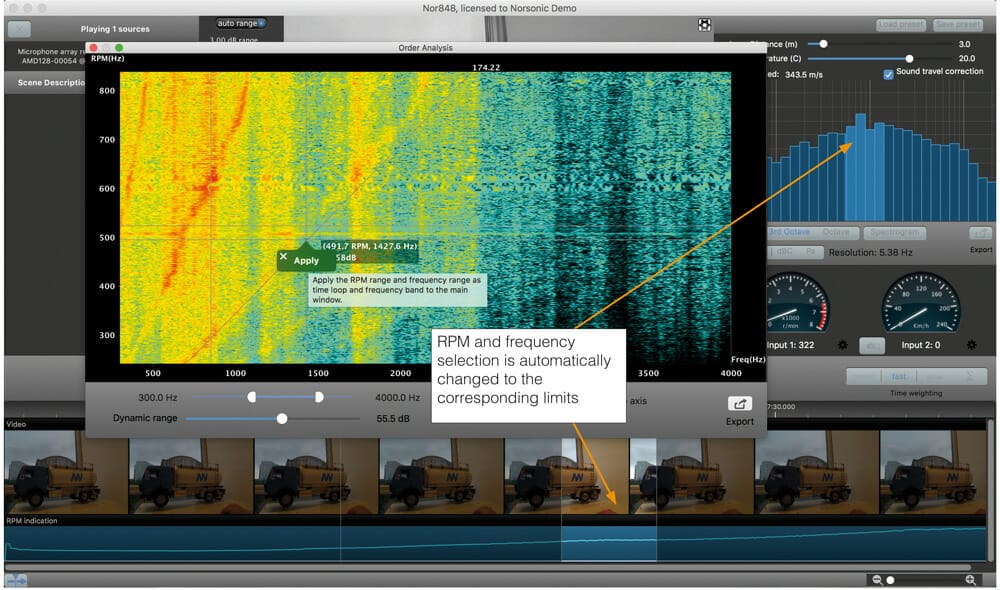Click the zoom-in magnifier on timeline

970,580
